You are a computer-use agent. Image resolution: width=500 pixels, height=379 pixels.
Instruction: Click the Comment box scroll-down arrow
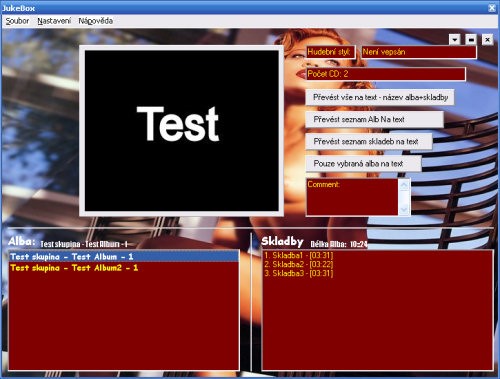(x=404, y=209)
